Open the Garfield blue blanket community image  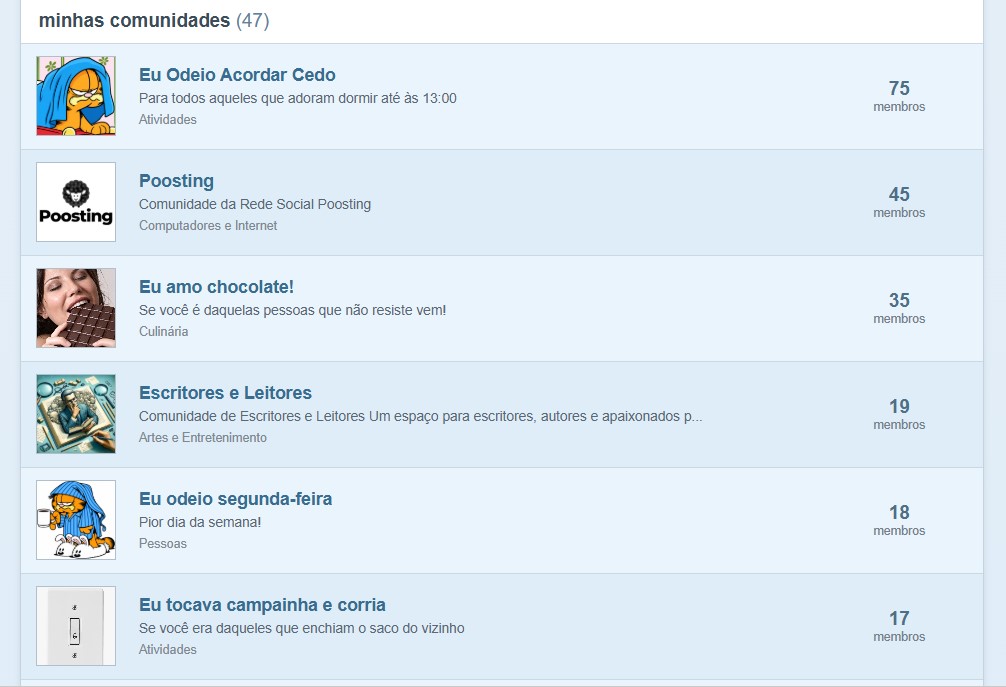76,96
